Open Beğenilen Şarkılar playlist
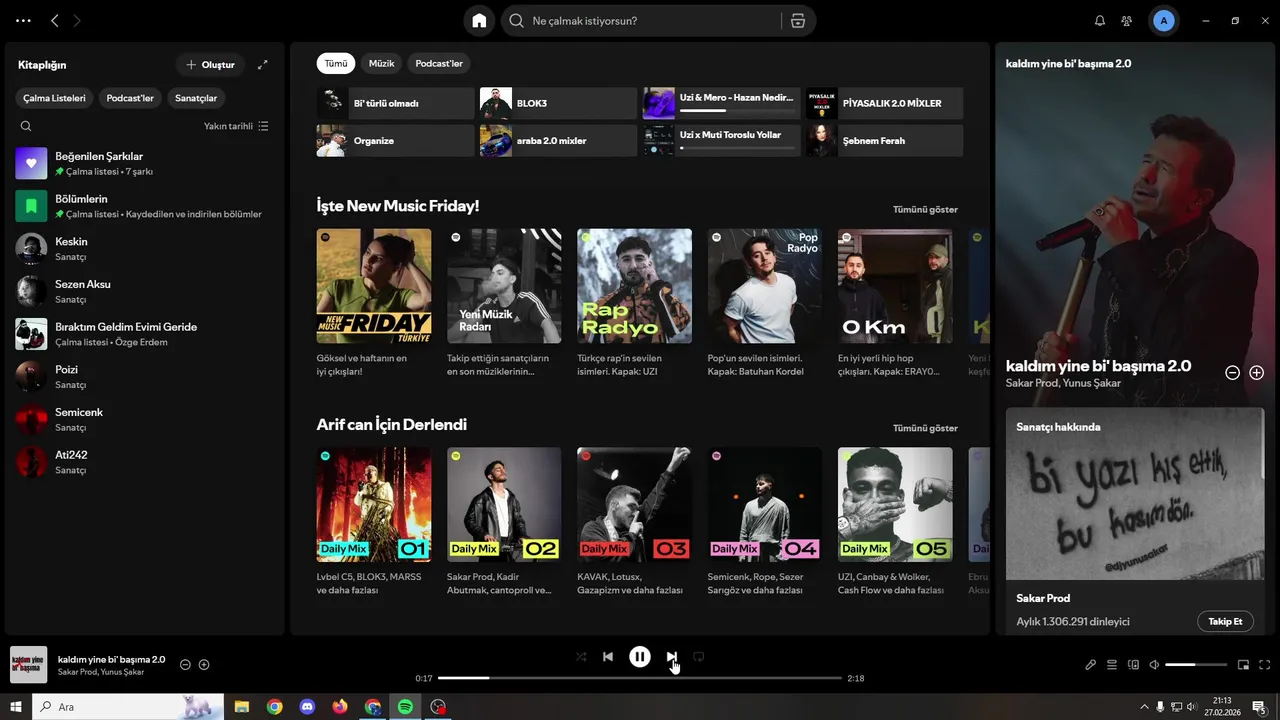The image size is (1280, 720). tap(145, 163)
